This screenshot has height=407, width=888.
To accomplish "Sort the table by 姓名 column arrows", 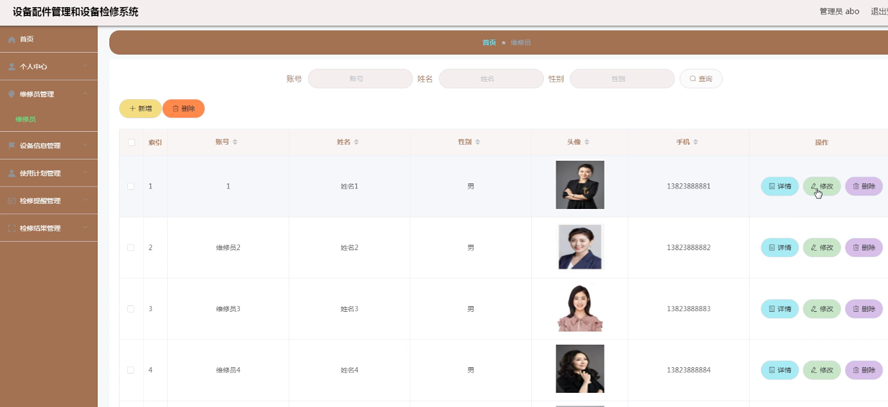I will [357, 142].
